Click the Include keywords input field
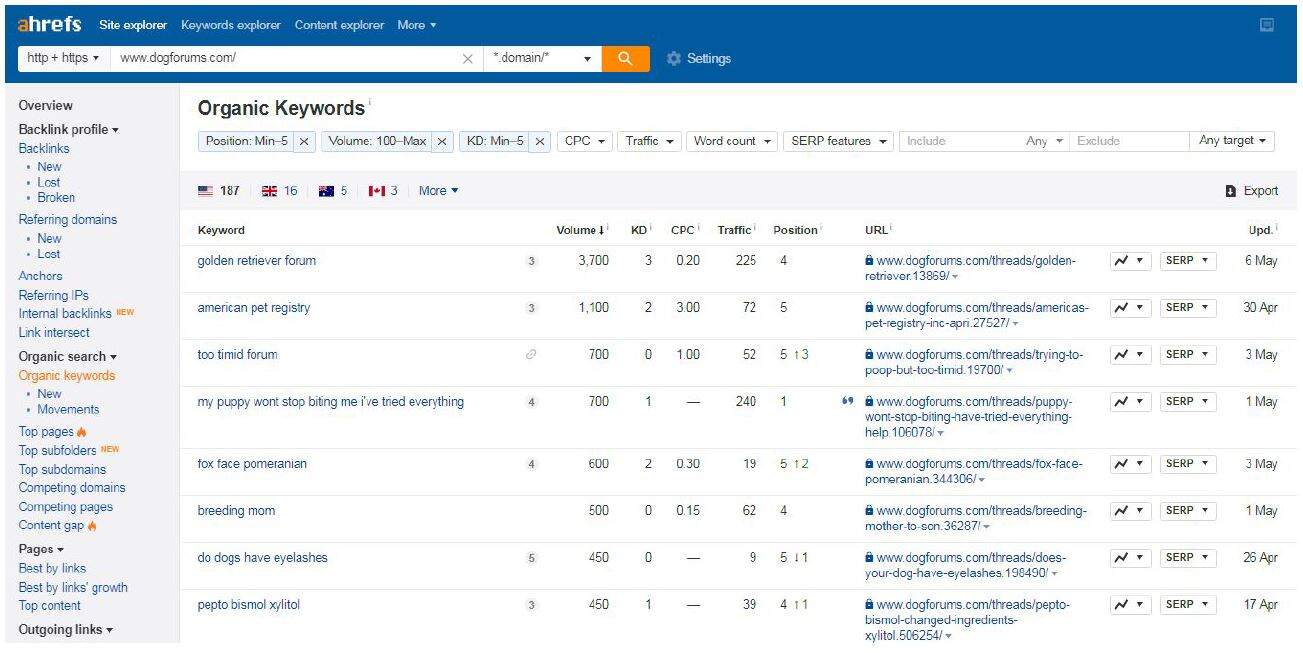 pyautogui.click(x=960, y=141)
